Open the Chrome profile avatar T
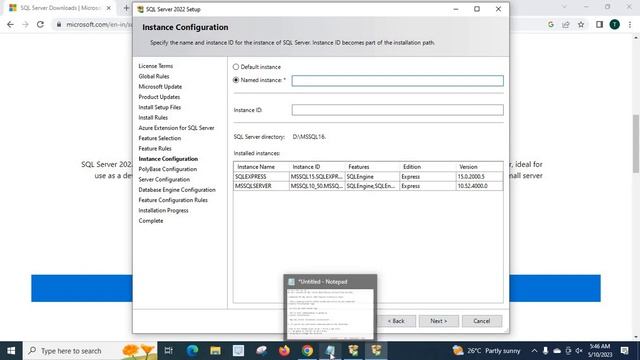 (x=614, y=24)
